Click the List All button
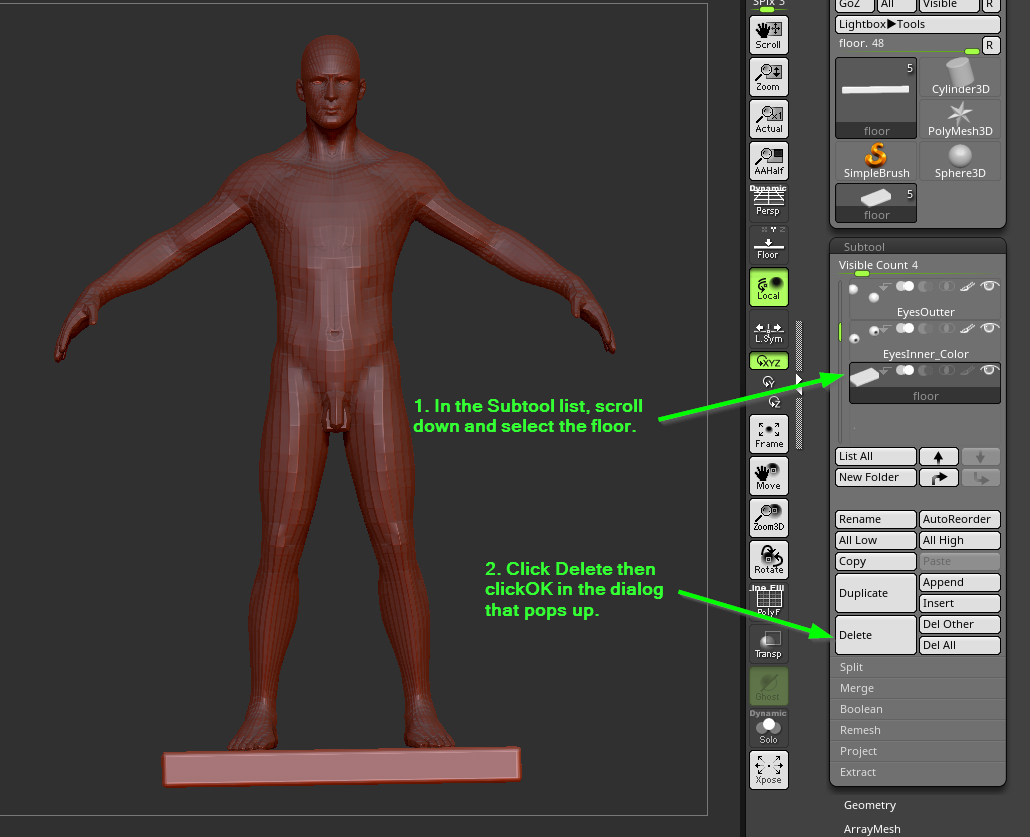 click(x=876, y=457)
